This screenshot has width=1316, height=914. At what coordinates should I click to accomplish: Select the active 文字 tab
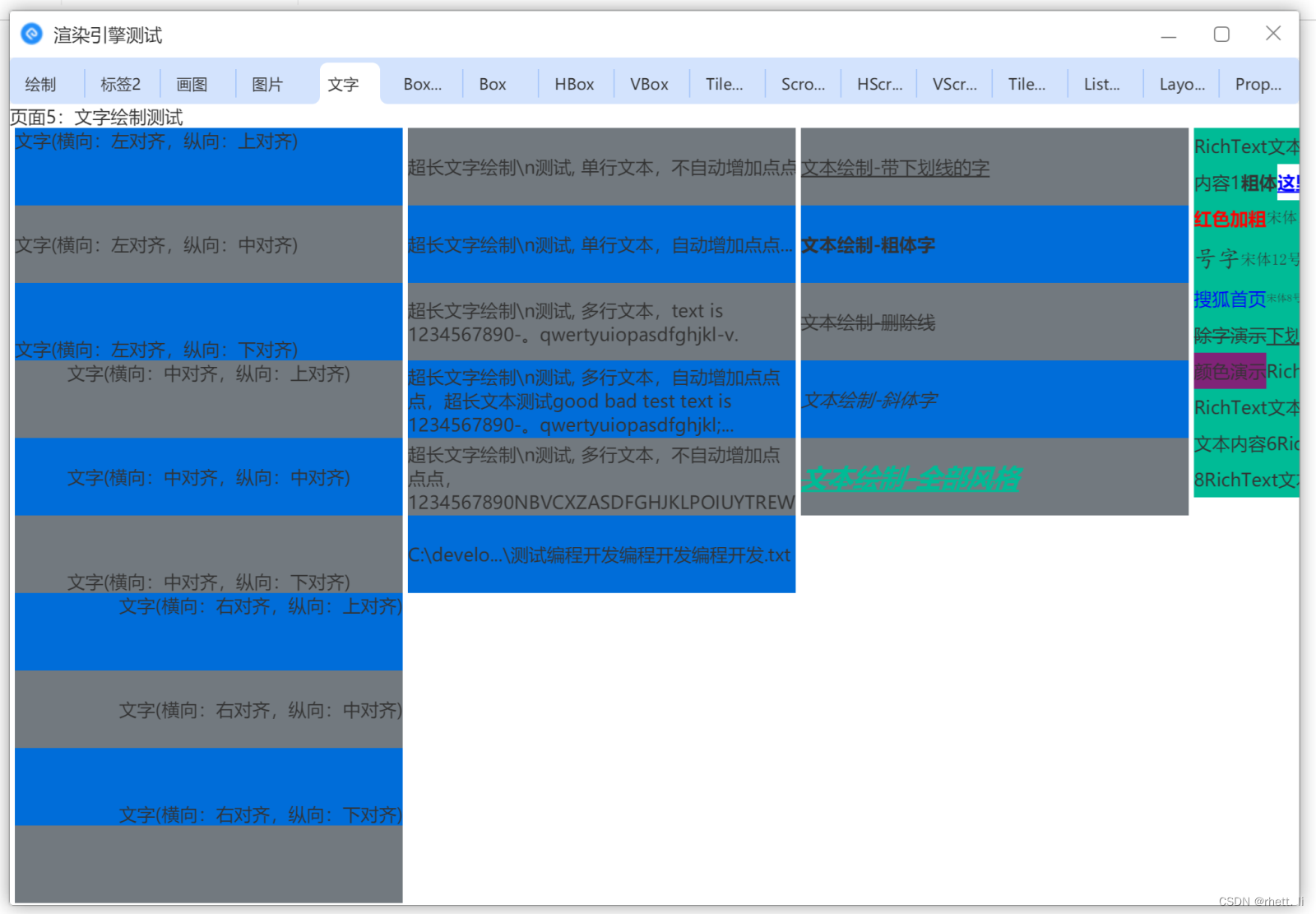[x=344, y=84]
